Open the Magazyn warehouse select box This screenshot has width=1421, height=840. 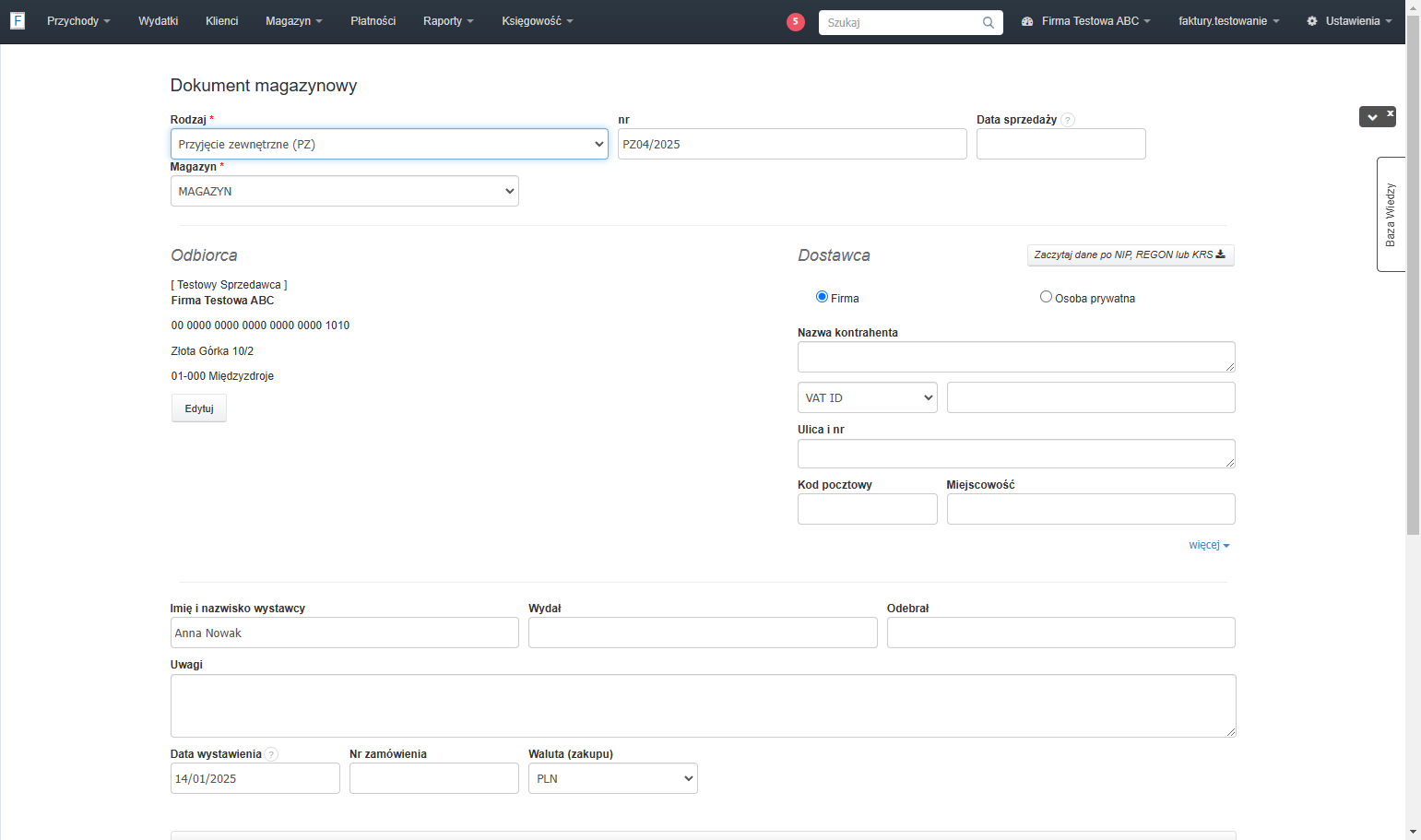coord(345,191)
